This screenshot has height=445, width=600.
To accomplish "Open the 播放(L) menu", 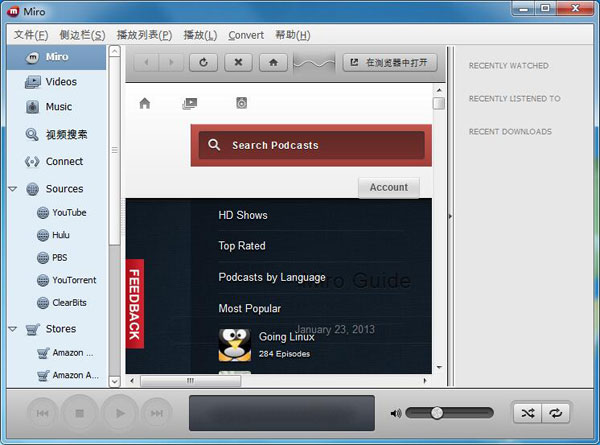I will pyautogui.click(x=200, y=35).
